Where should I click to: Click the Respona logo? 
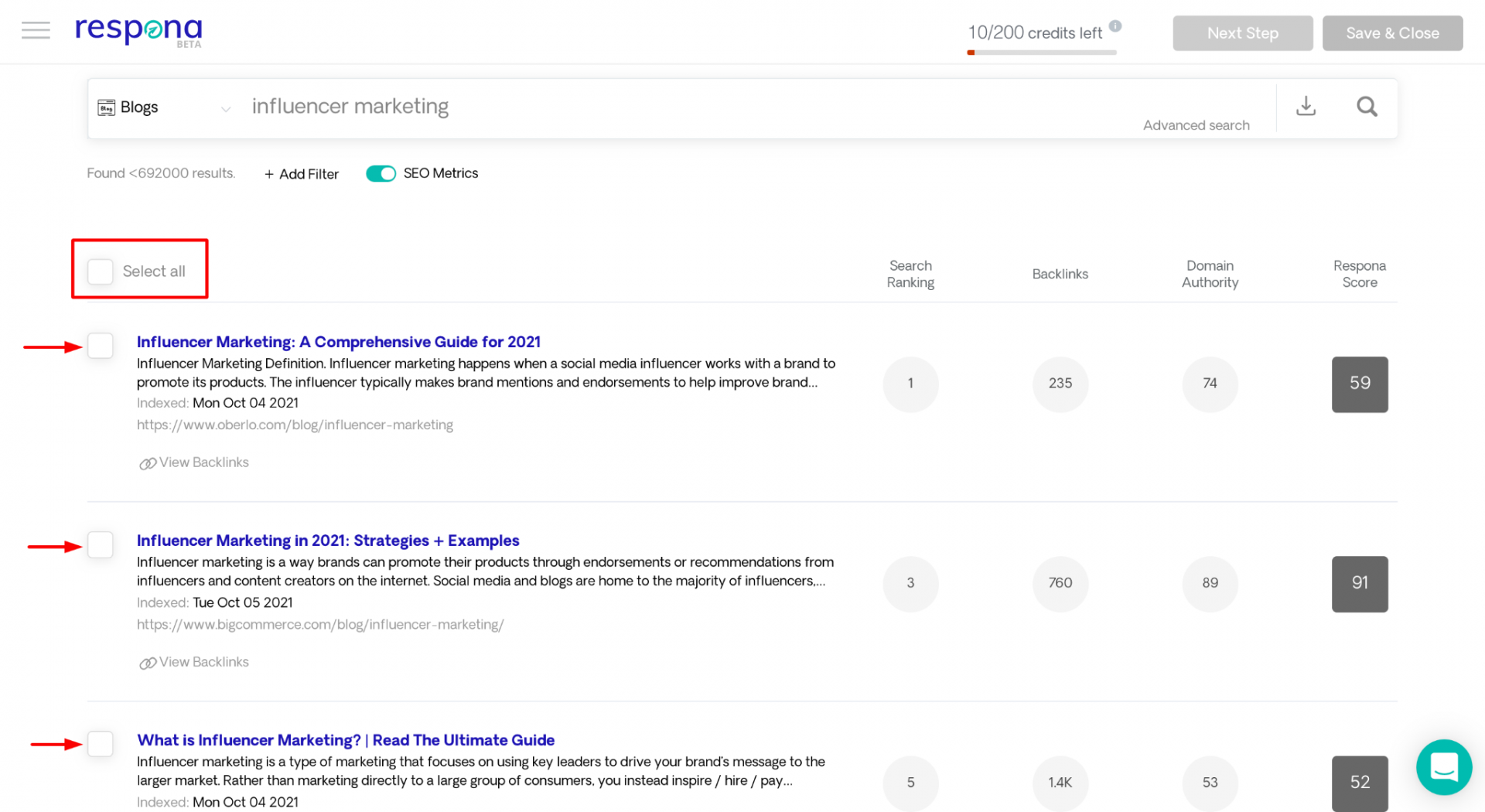pos(138,31)
